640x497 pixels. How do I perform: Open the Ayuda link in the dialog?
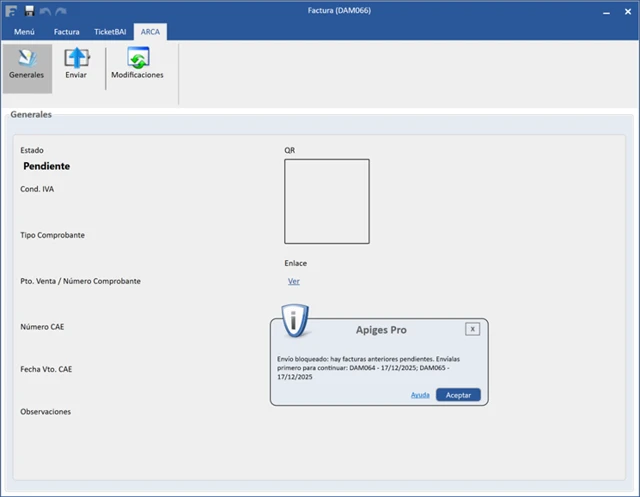(x=420, y=395)
